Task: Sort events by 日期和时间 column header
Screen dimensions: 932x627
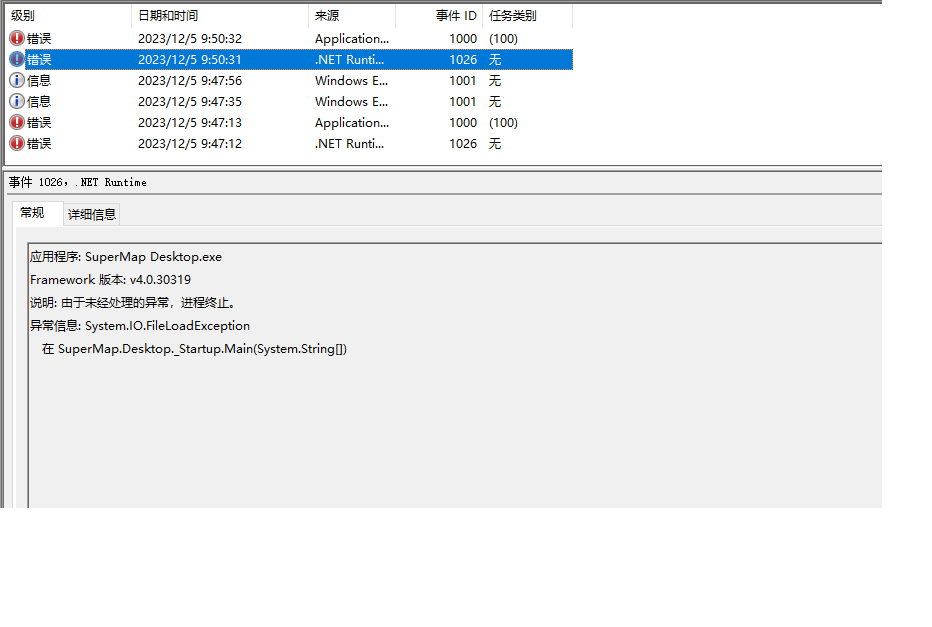Action: [x=220, y=16]
